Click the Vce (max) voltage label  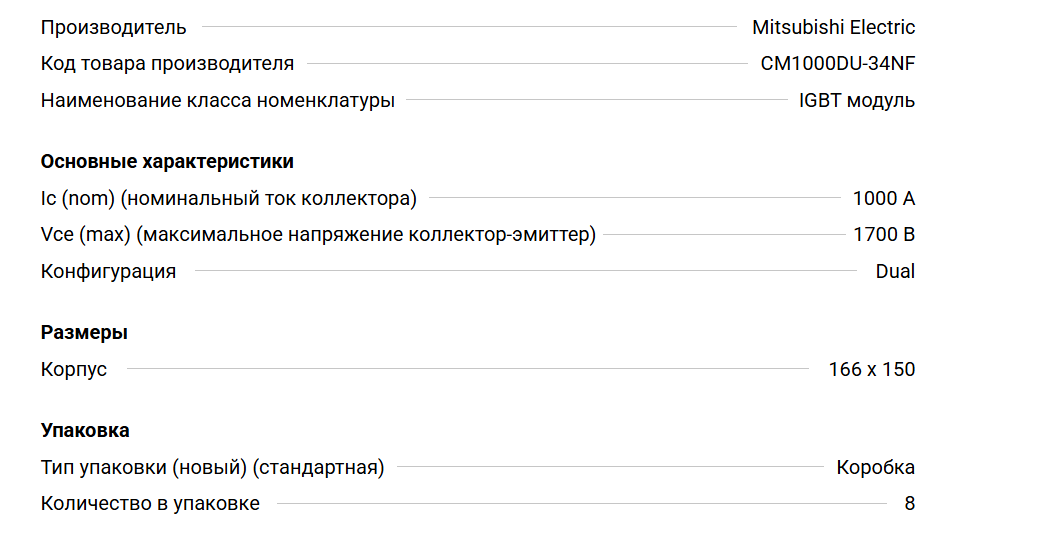(318, 235)
